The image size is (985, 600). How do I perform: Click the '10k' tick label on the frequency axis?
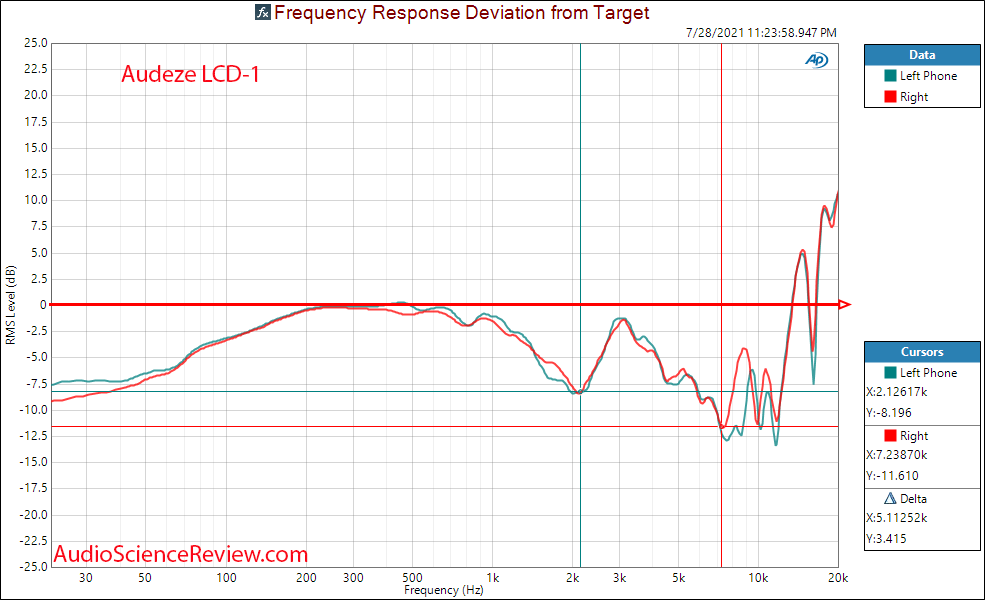pos(758,578)
